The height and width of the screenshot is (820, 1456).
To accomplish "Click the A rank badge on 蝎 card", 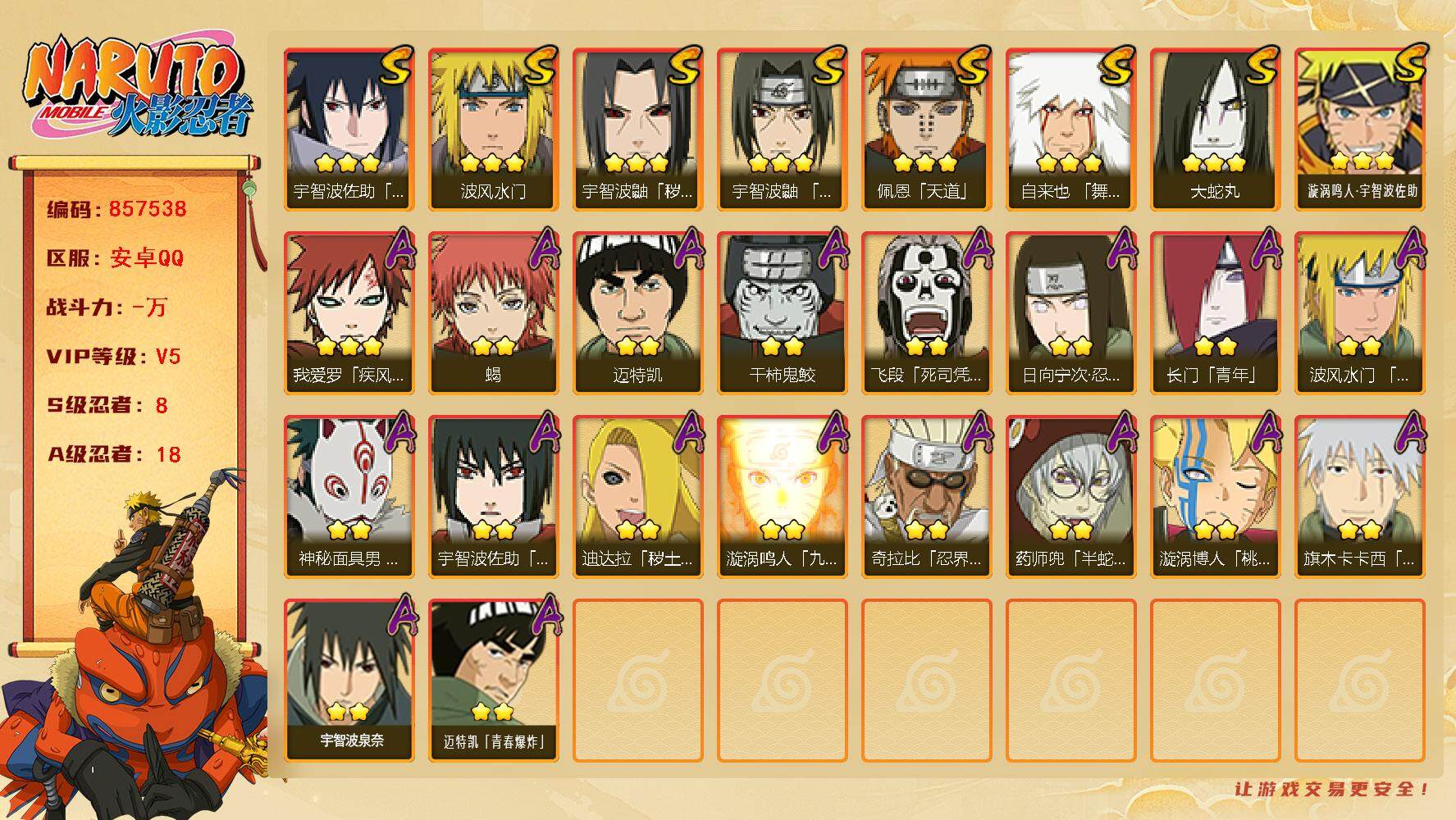I will (x=544, y=248).
